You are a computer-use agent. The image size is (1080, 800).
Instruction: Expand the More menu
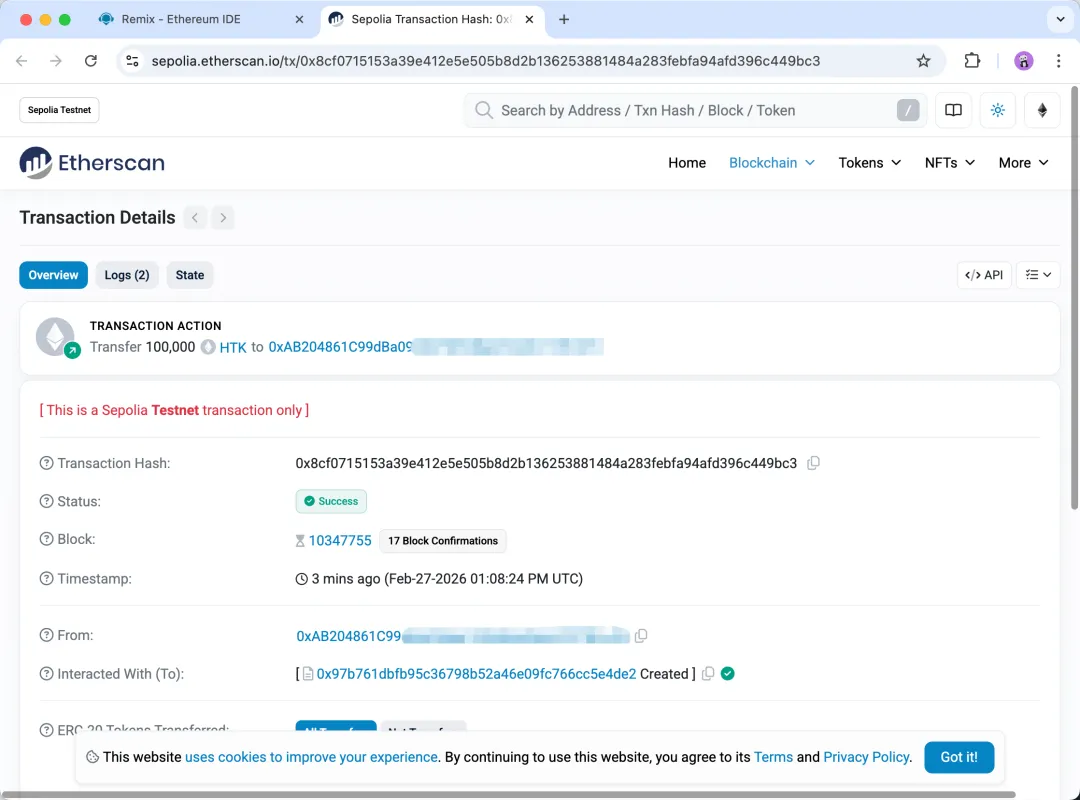(1024, 163)
